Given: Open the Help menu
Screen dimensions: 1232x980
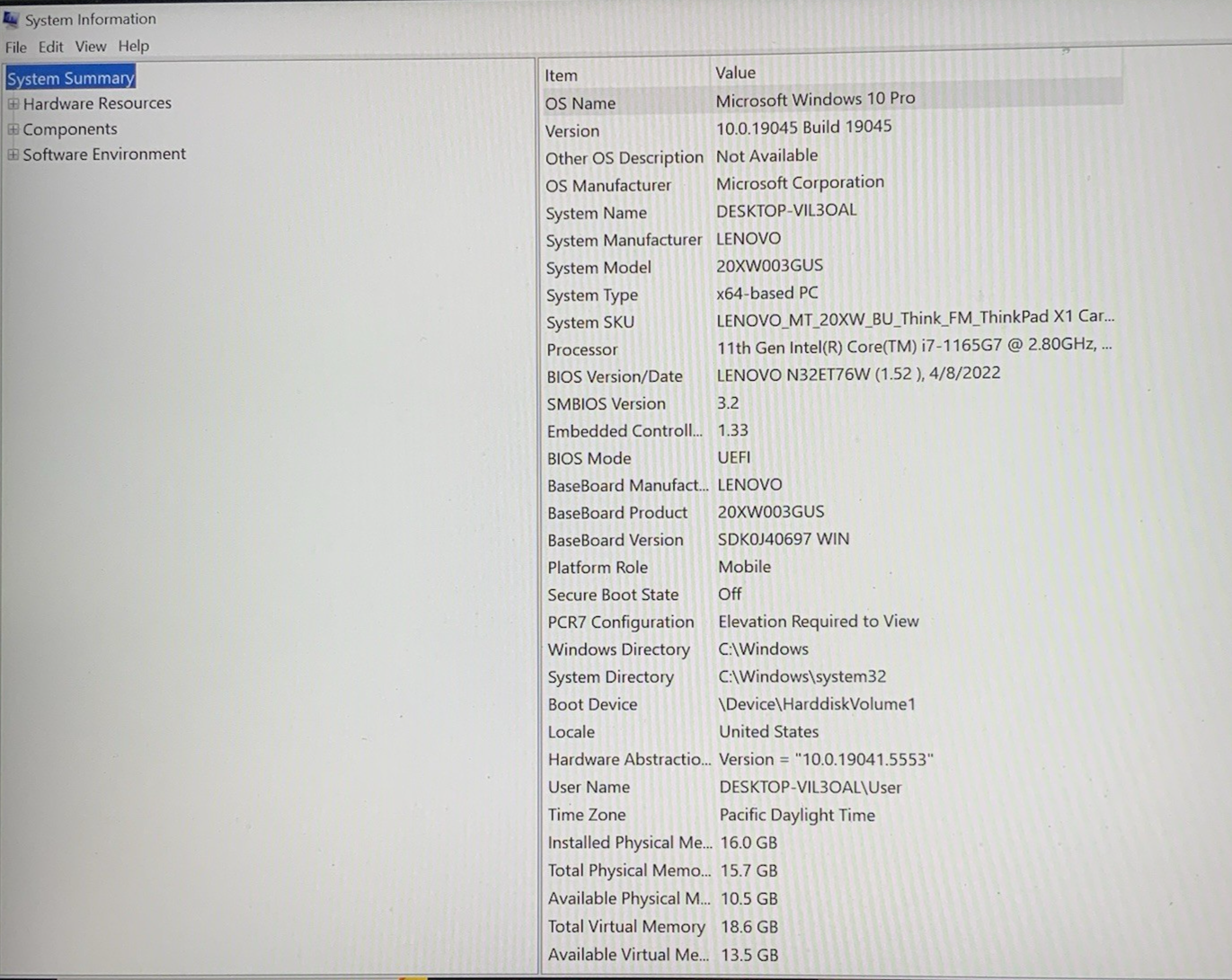Looking at the screenshot, I should click(x=133, y=46).
